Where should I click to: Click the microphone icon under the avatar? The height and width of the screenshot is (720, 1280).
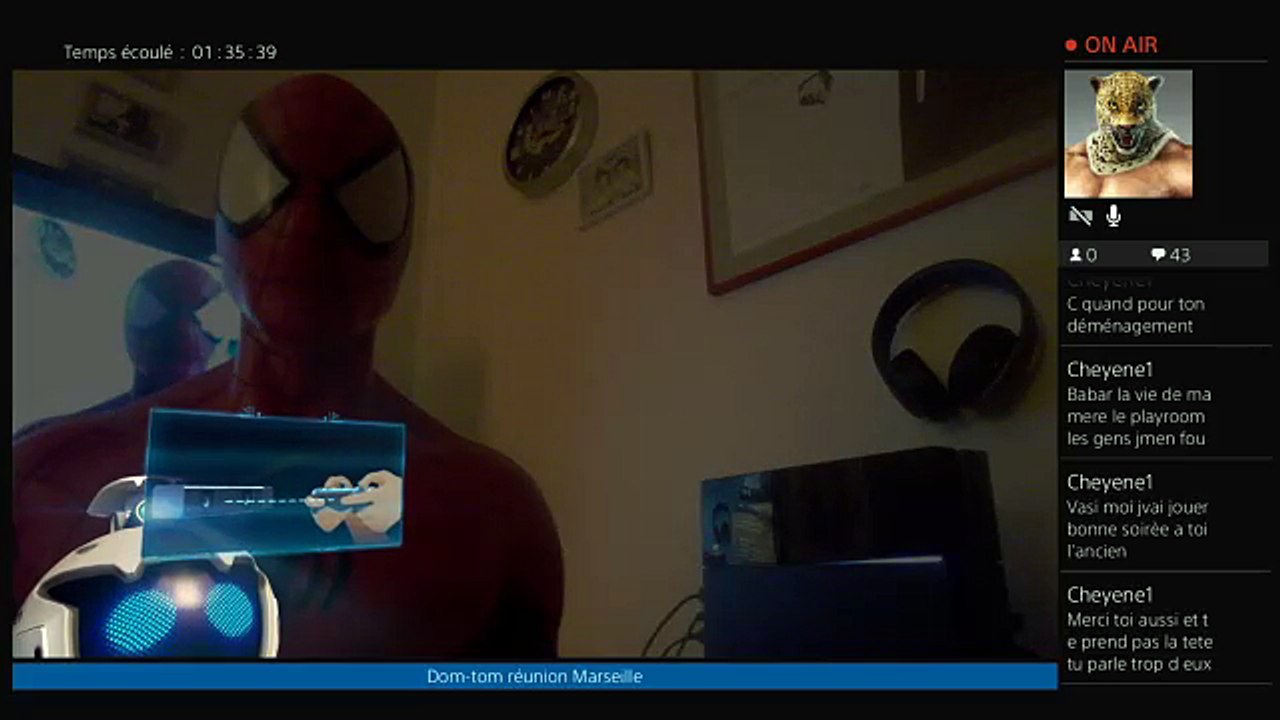pyautogui.click(x=1113, y=216)
